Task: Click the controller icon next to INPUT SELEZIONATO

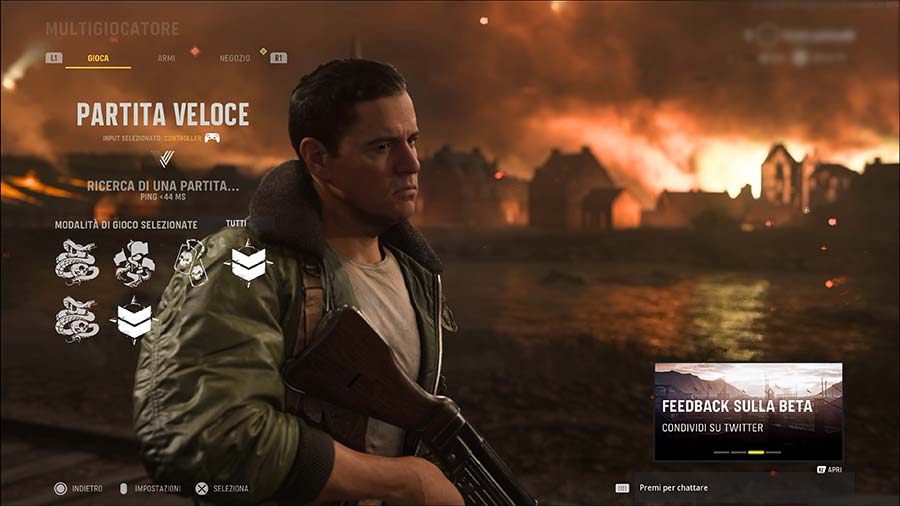Action: [212, 138]
